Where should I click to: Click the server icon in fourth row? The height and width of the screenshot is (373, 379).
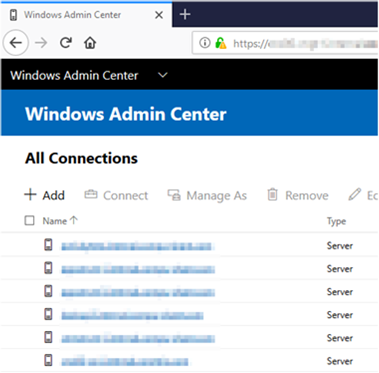coord(48,314)
